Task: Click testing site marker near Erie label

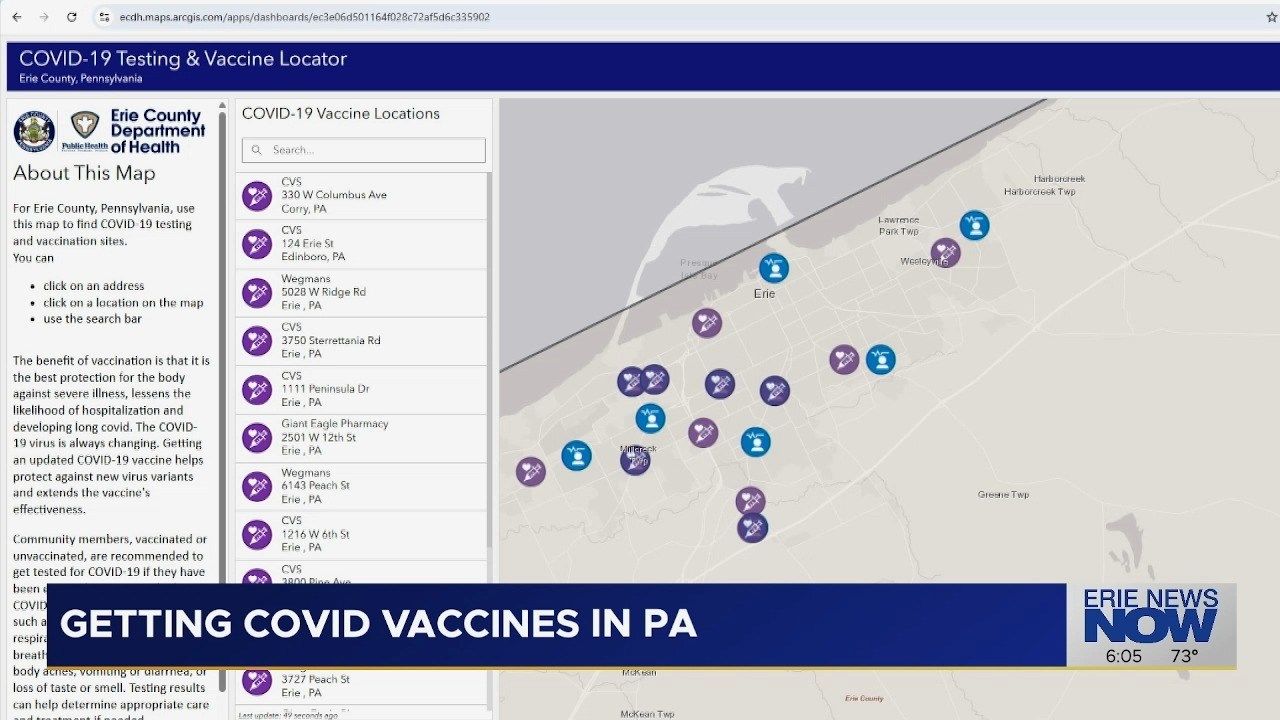Action: click(x=773, y=268)
